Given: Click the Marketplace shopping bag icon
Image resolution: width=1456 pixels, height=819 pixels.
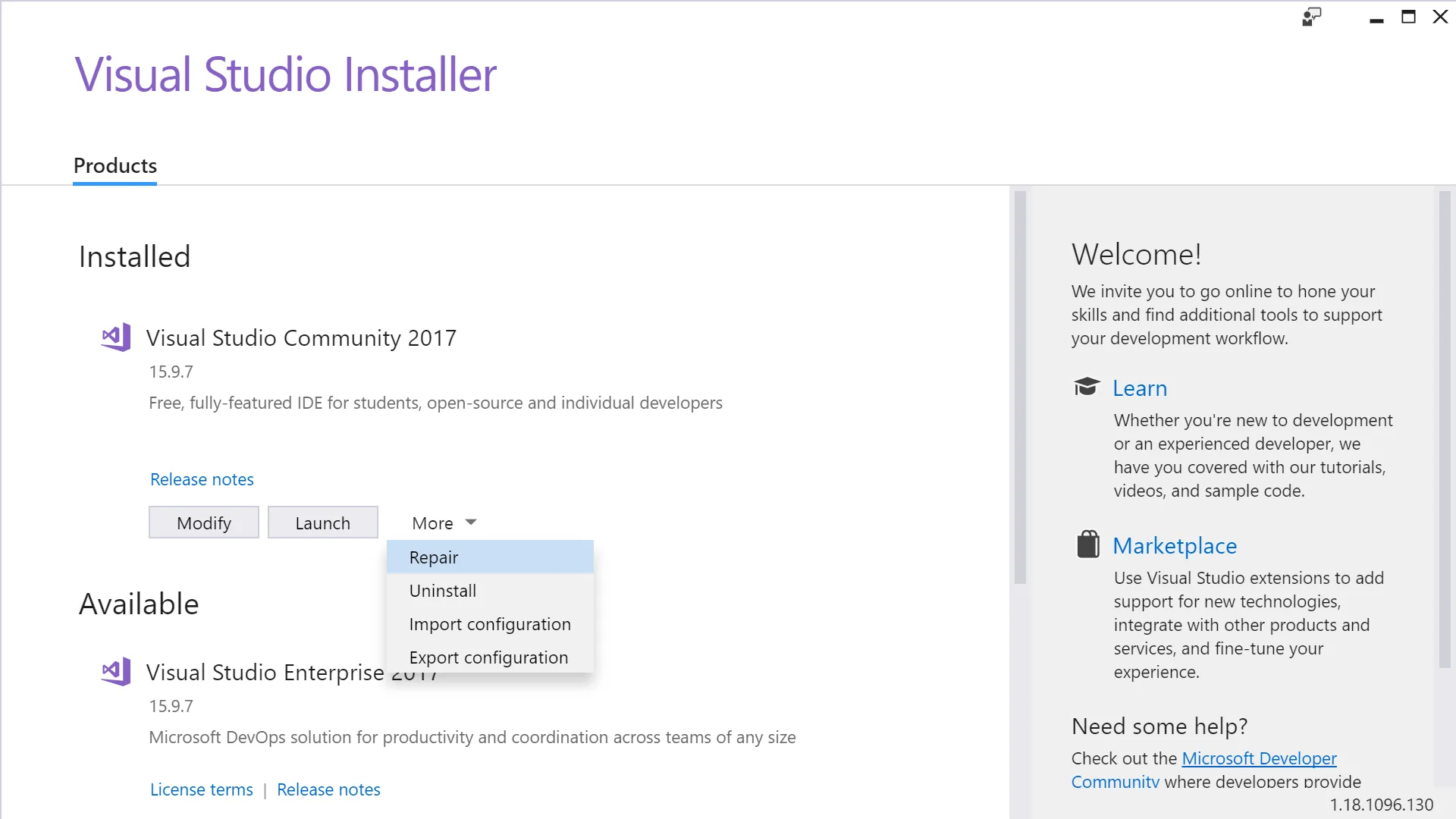Looking at the screenshot, I should pyautogui.click(x=1087, y=544).
